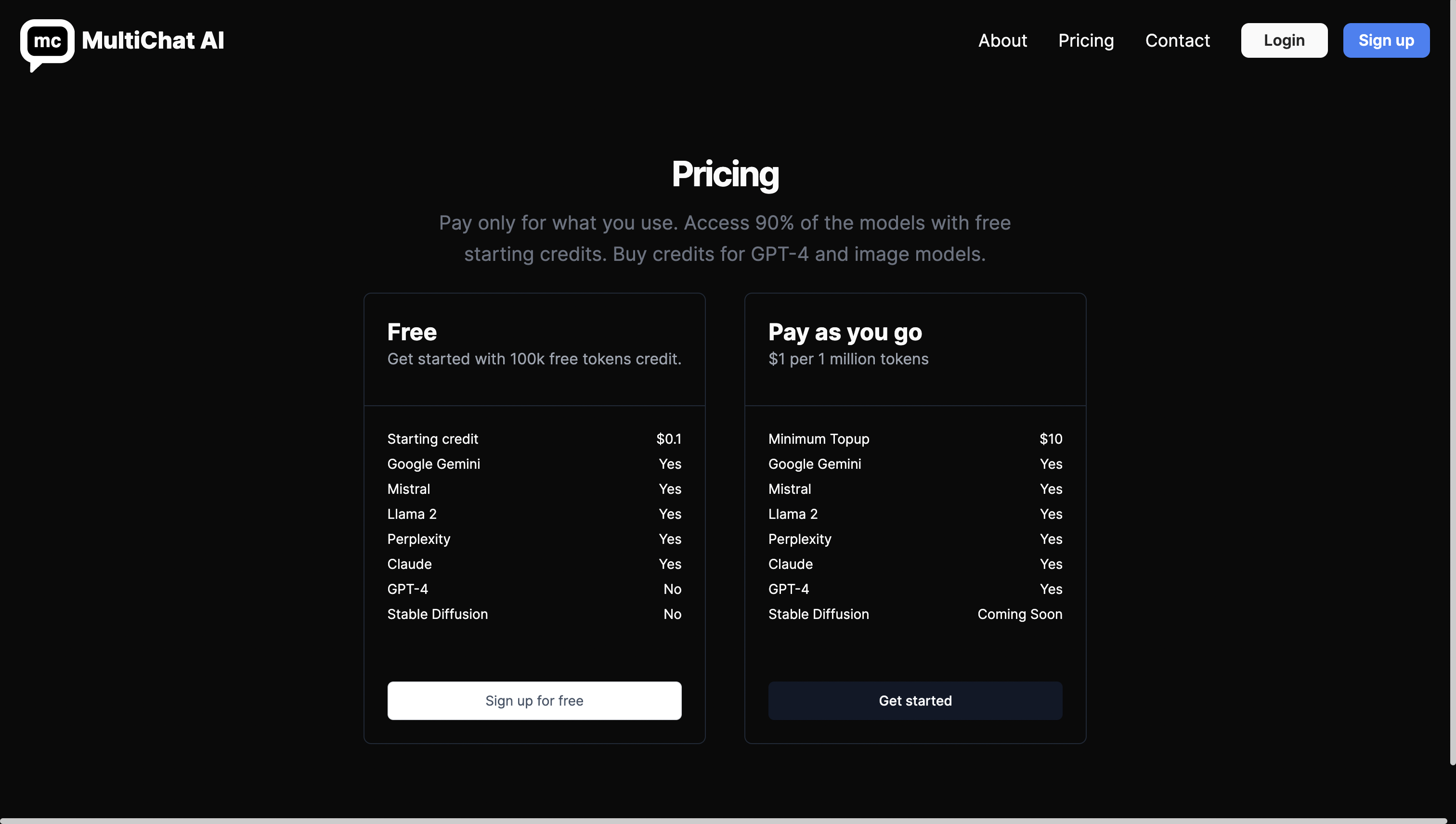This screenshot has height=824, width=1456.
Task: Open the Contact nav link
Action: (1177, 41)
